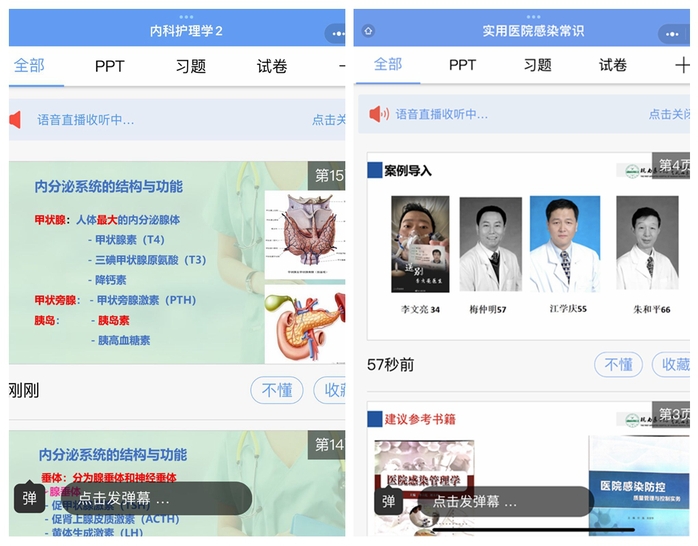Mark 案例导入 slide as 不懂
The height and width of the screenshot is (546, 698).
pyautogui.click(x=618, y=364)
